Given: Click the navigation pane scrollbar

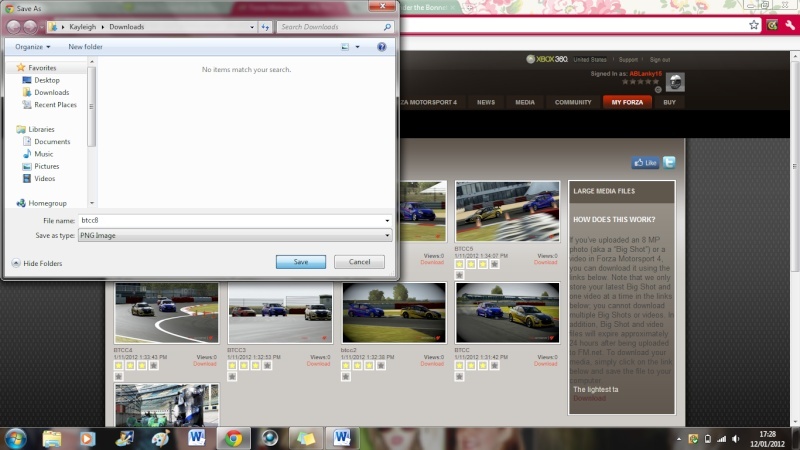Looking at the screenshot, I should tap(92, 107).
